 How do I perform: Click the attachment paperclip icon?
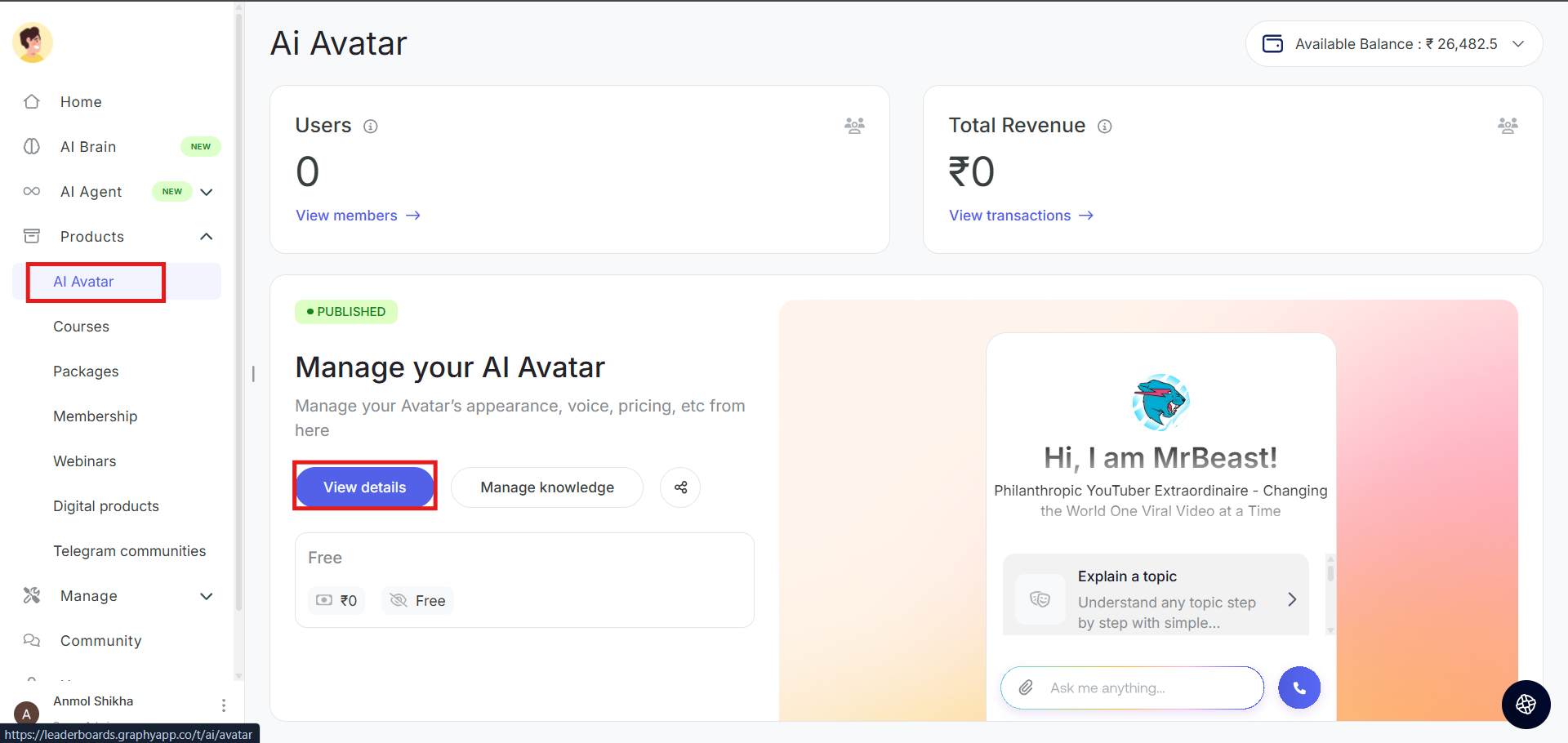point(1026,687)
